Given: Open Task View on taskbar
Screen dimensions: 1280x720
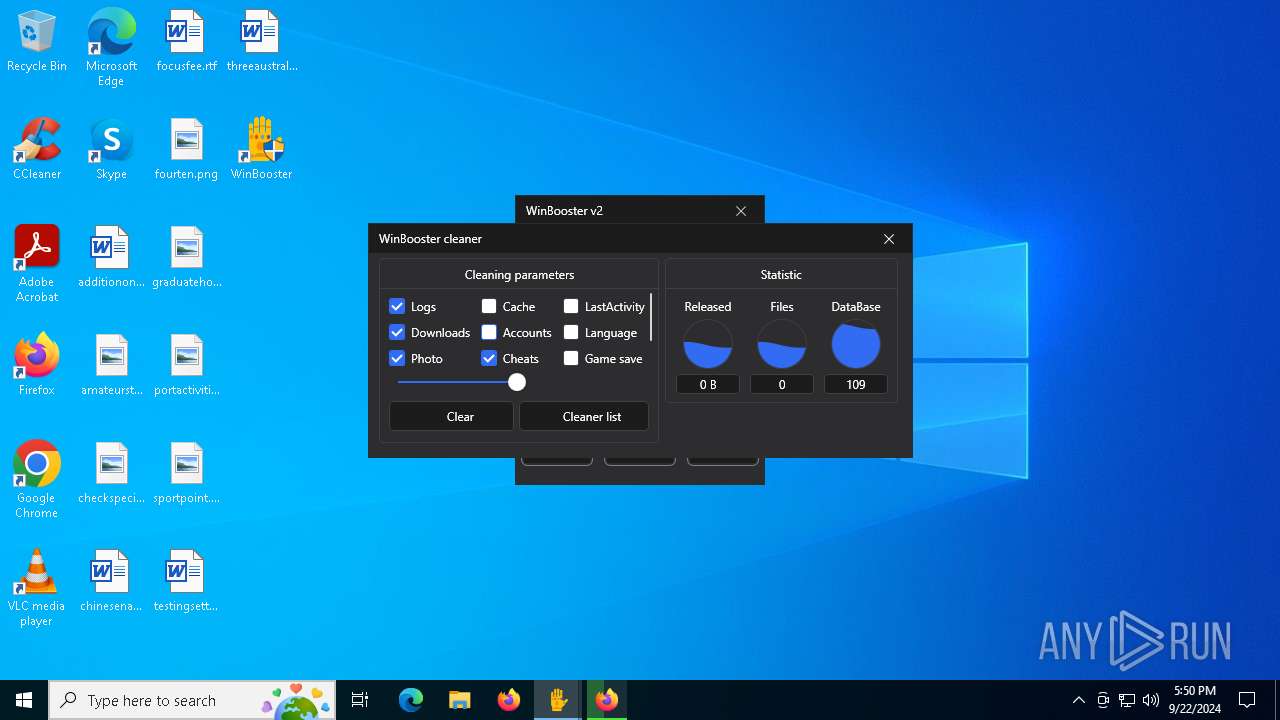Looking at the screenshot, I should pyautogui.click(x=360, y=700).
